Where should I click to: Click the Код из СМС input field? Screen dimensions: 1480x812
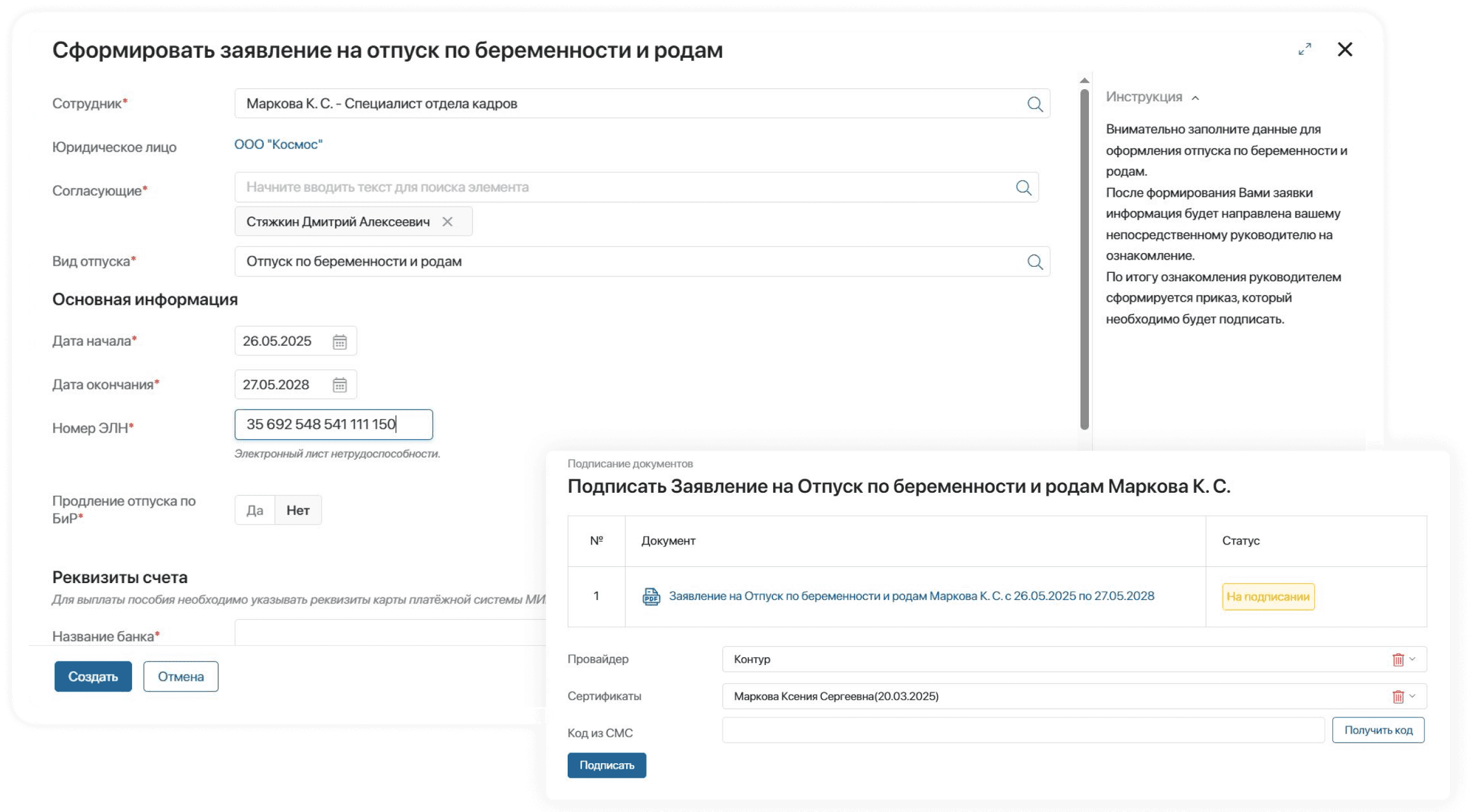tap(1023, 730)
